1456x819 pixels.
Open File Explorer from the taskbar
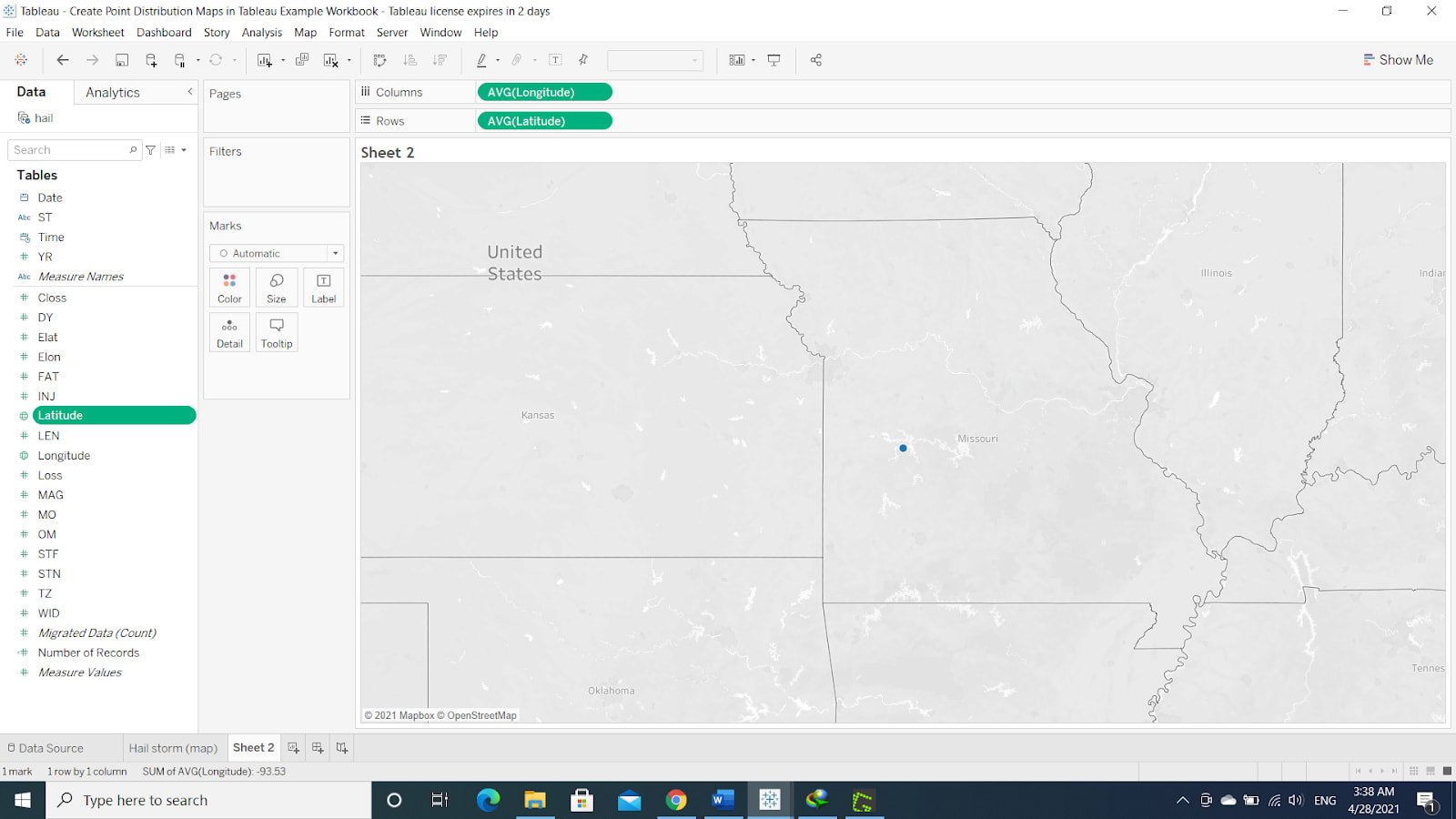click(x=535, y=801)
